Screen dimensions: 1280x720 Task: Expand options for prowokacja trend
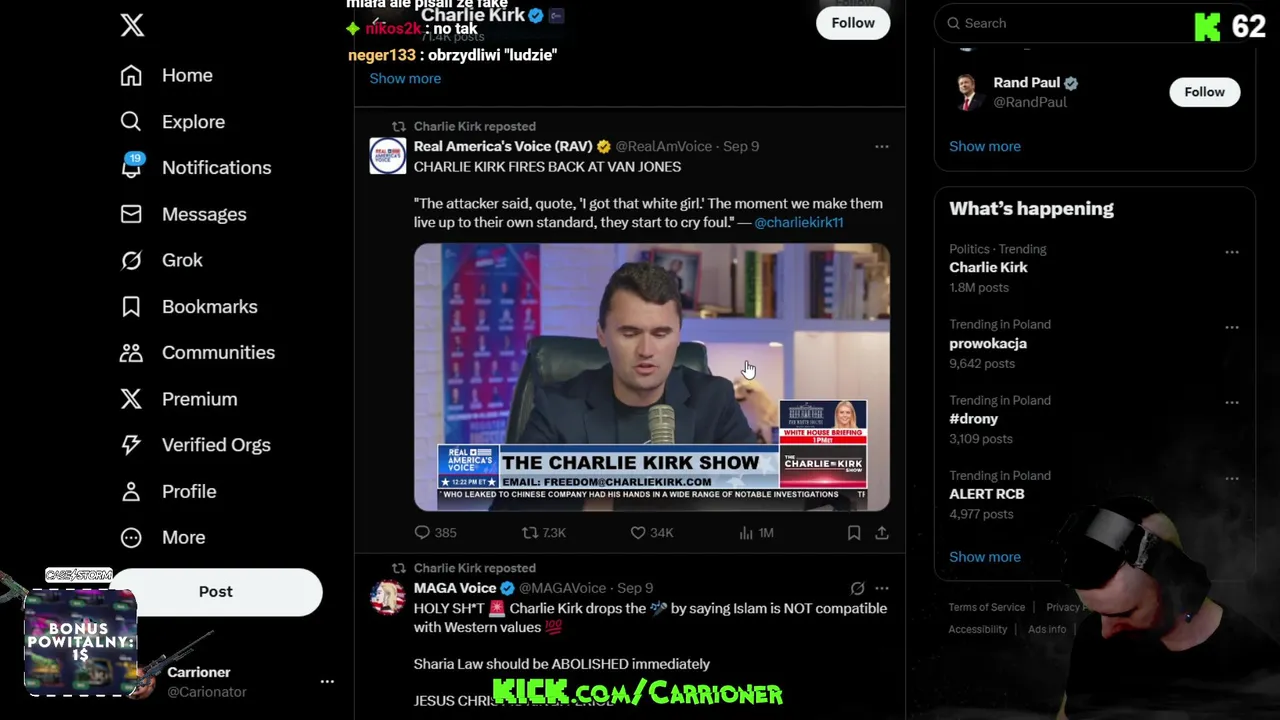pyautogui.click(x=1232, y=327)
